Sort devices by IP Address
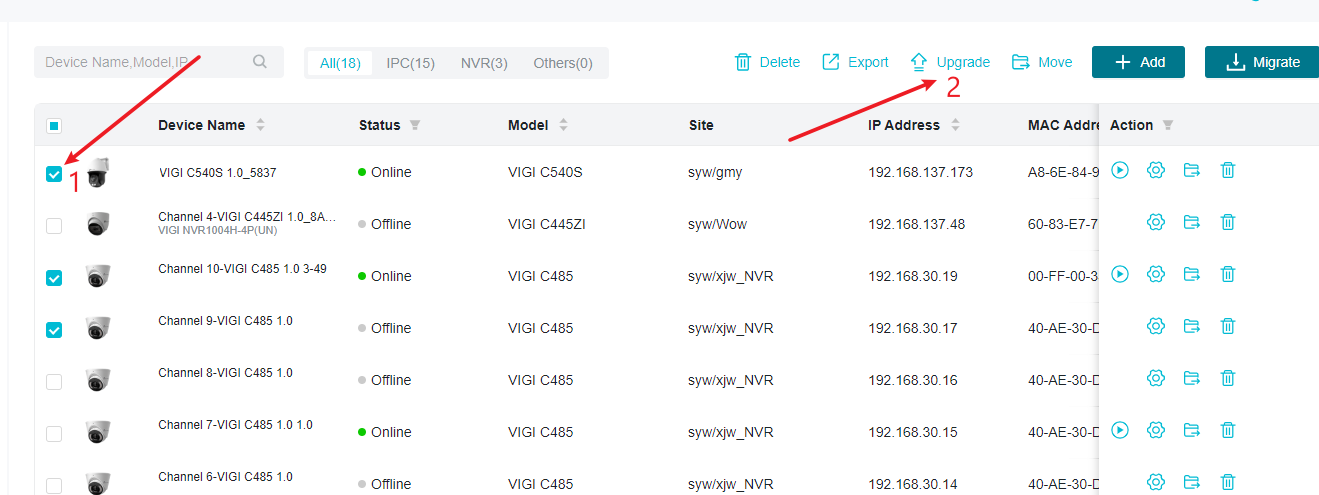The width and height of the screenshot is (1319, 495). pos(955,125)
